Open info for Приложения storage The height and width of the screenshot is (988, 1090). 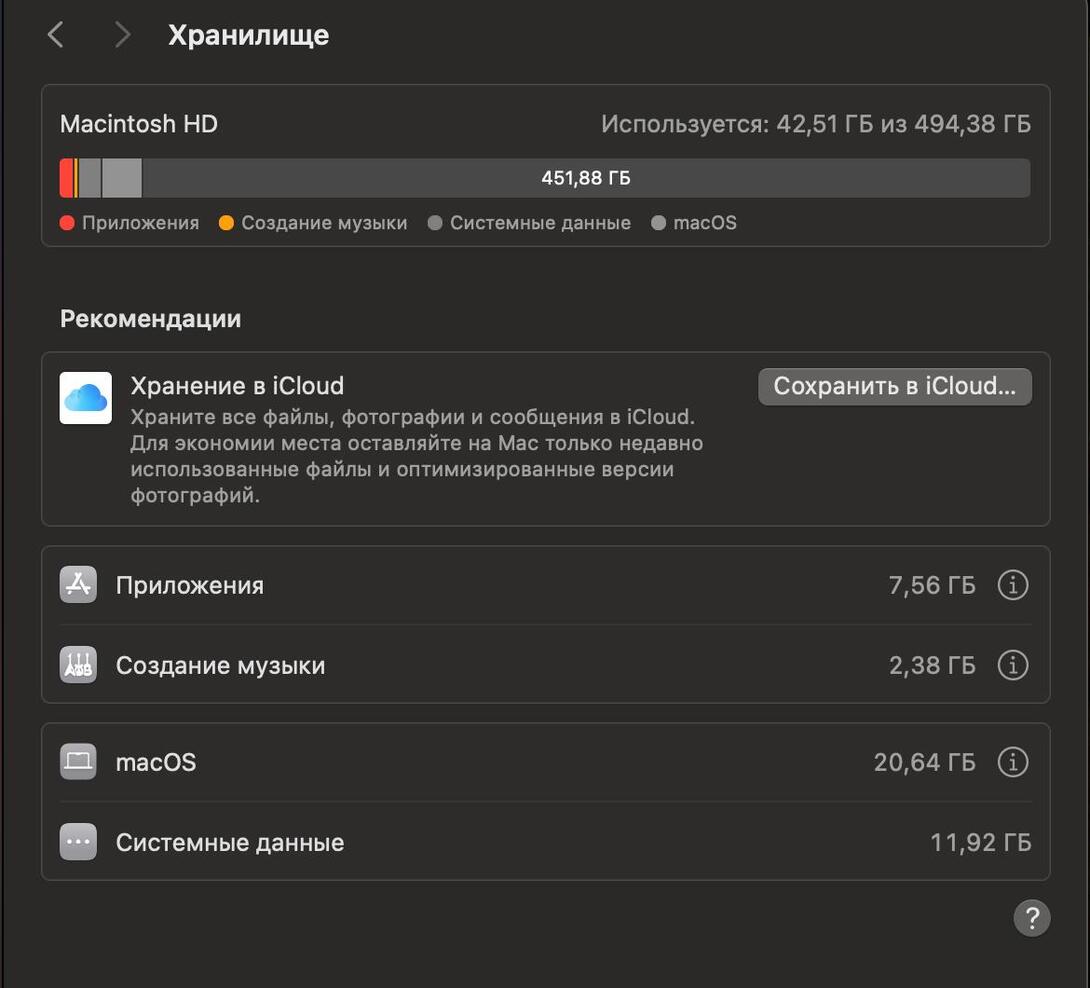[1012, 585]
